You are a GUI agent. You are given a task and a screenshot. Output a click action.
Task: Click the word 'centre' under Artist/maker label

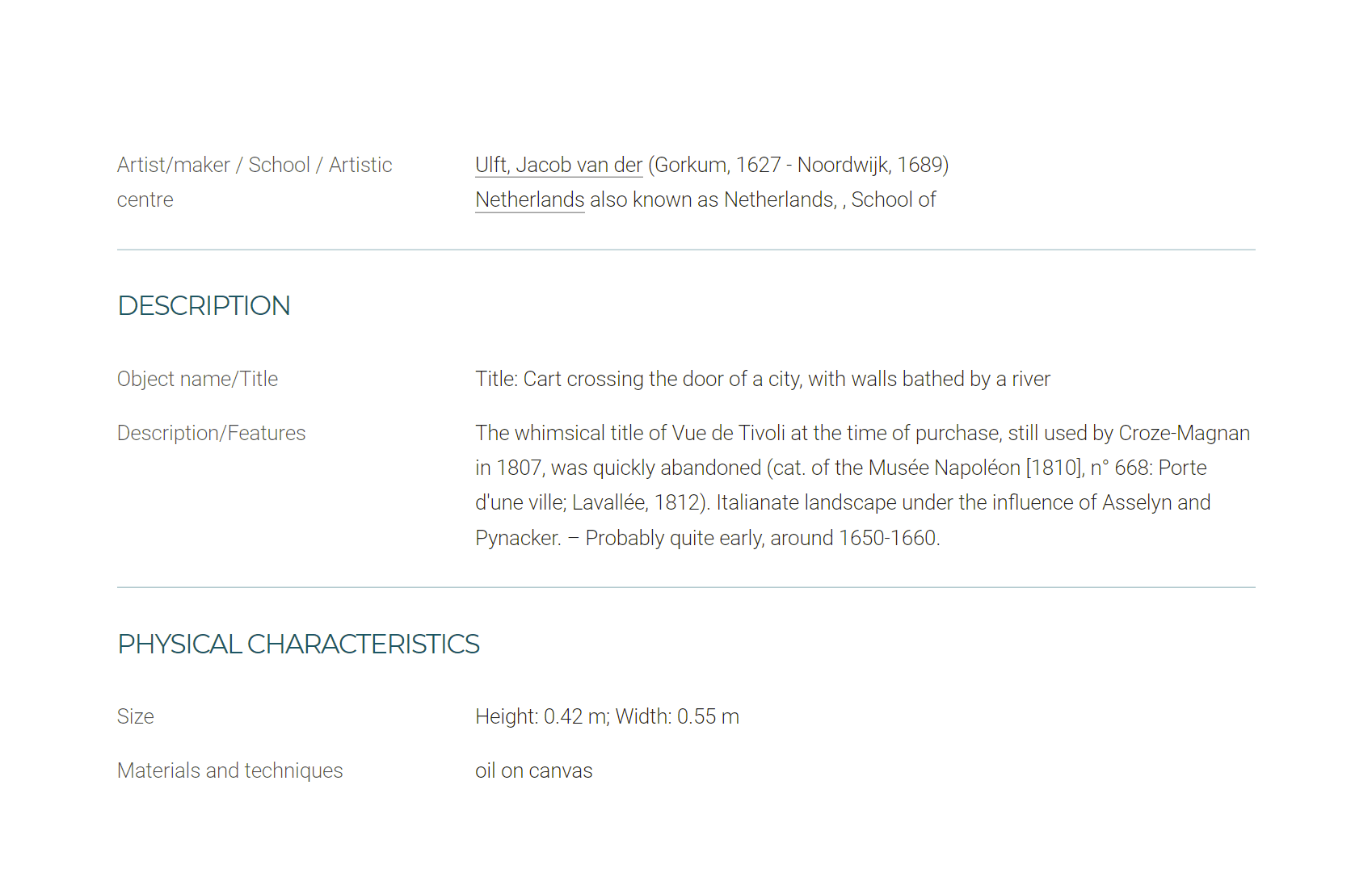point(145,200)
